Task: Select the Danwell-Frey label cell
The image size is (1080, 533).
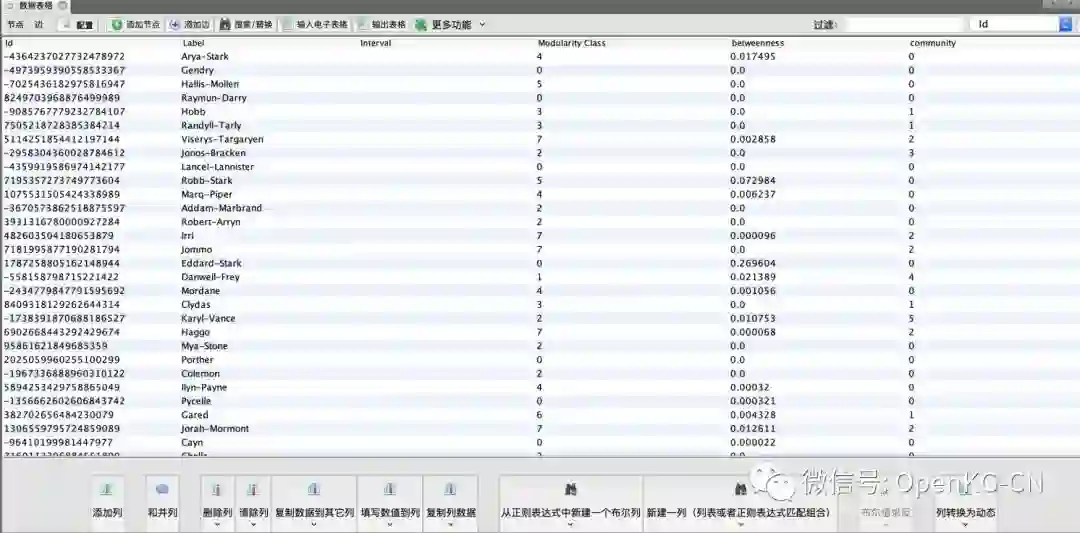Action: click(210, 277)
